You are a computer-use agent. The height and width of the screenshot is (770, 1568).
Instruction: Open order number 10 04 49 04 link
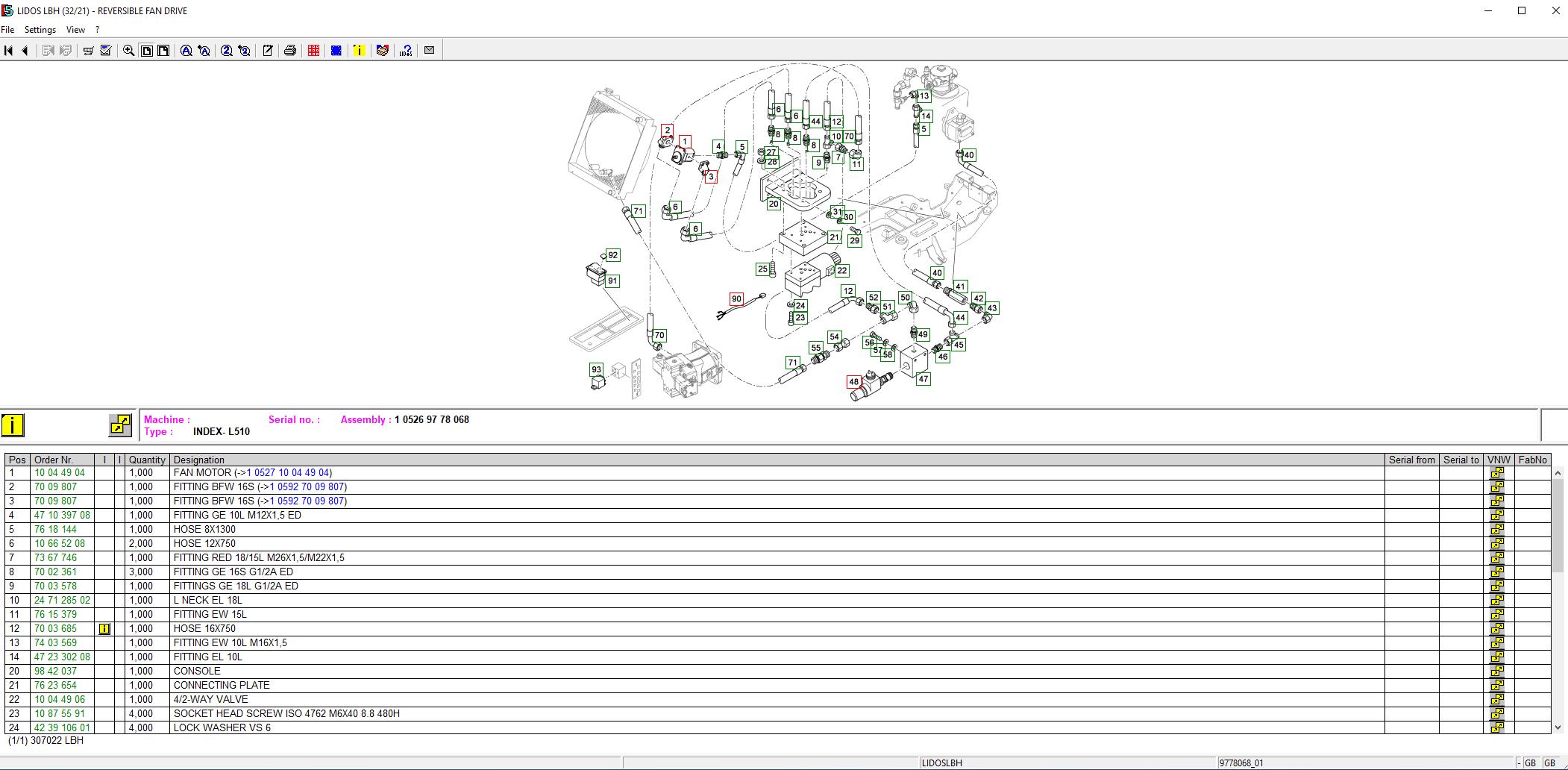tap(60, 472)
